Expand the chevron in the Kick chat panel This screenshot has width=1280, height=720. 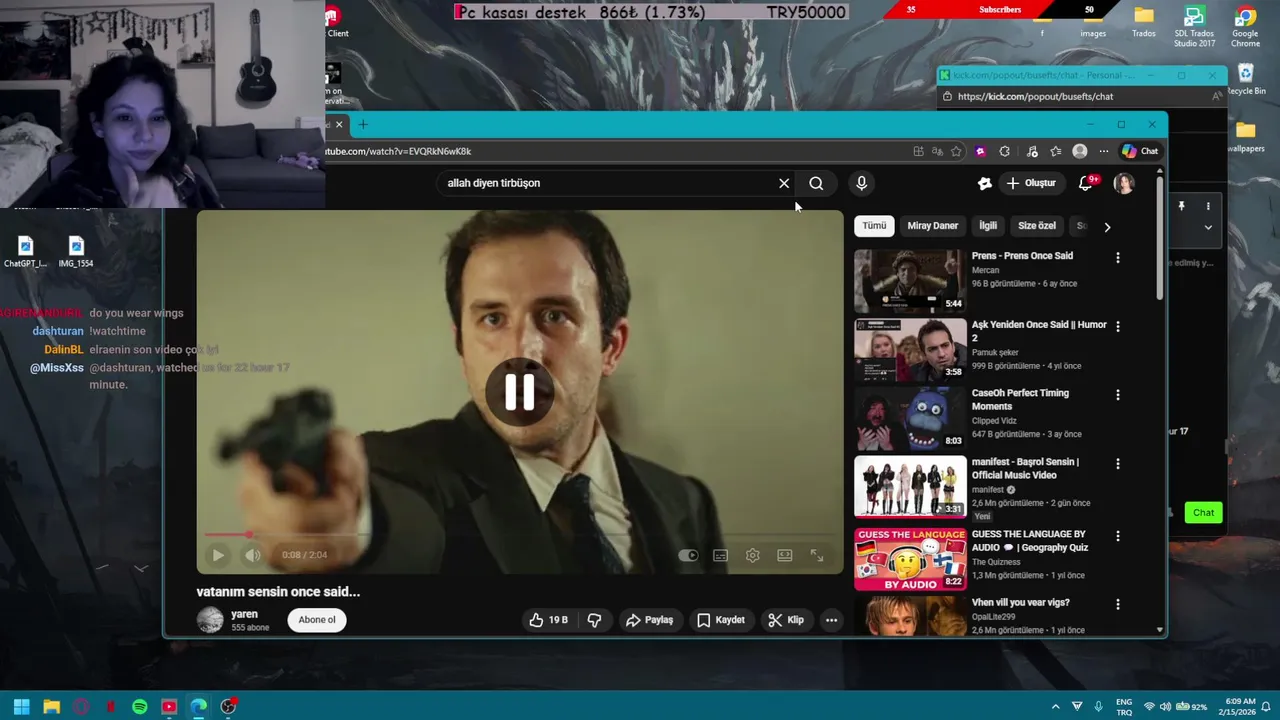pos(1208,227)
